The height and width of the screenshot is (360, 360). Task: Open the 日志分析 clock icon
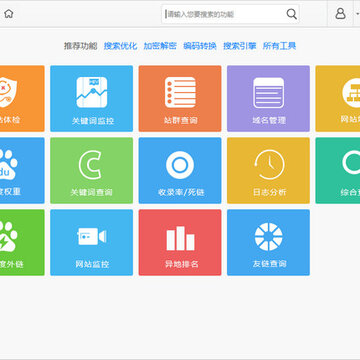point(269,165)
